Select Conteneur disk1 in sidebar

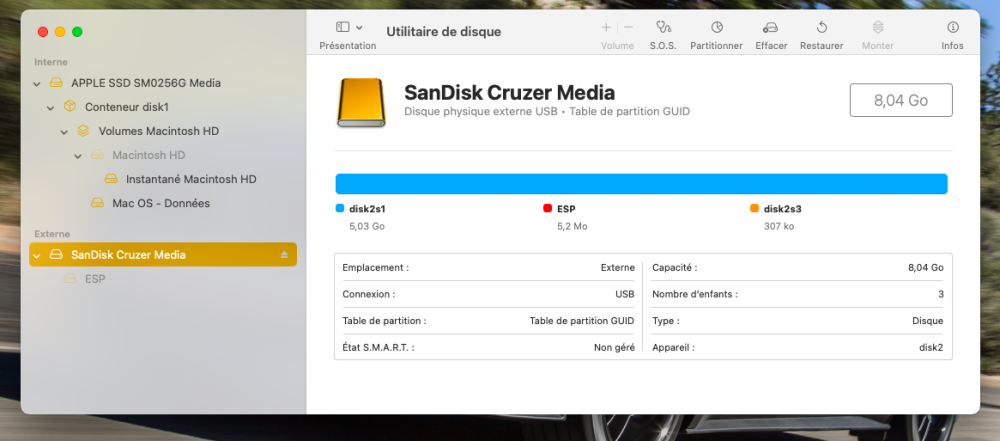127,107
